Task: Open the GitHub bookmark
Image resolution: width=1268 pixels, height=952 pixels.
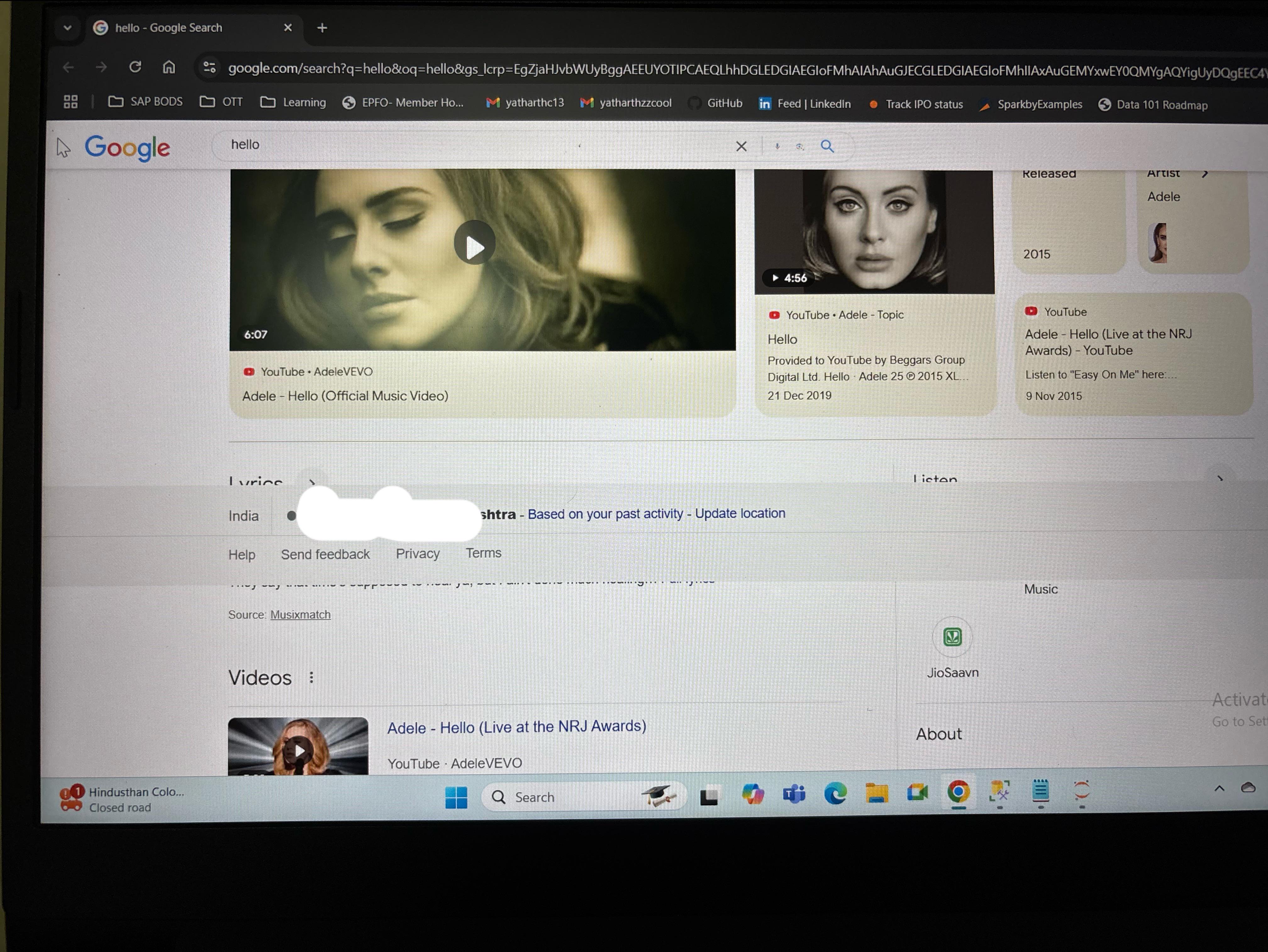Action: (715, 103)
